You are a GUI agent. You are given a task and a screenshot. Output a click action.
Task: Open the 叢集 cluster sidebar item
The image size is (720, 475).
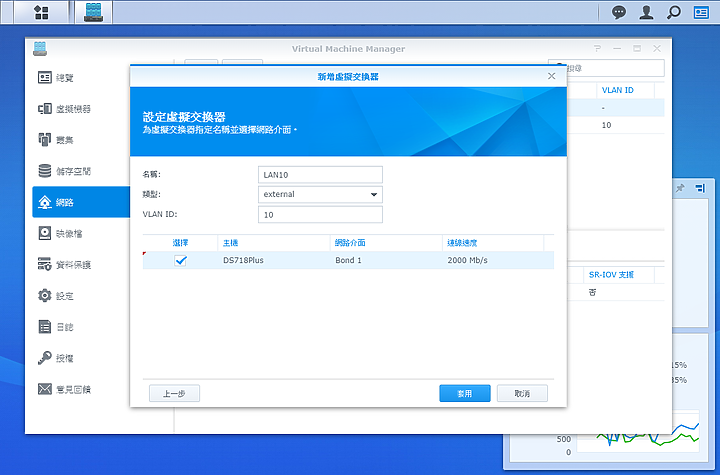coord(81,140)
